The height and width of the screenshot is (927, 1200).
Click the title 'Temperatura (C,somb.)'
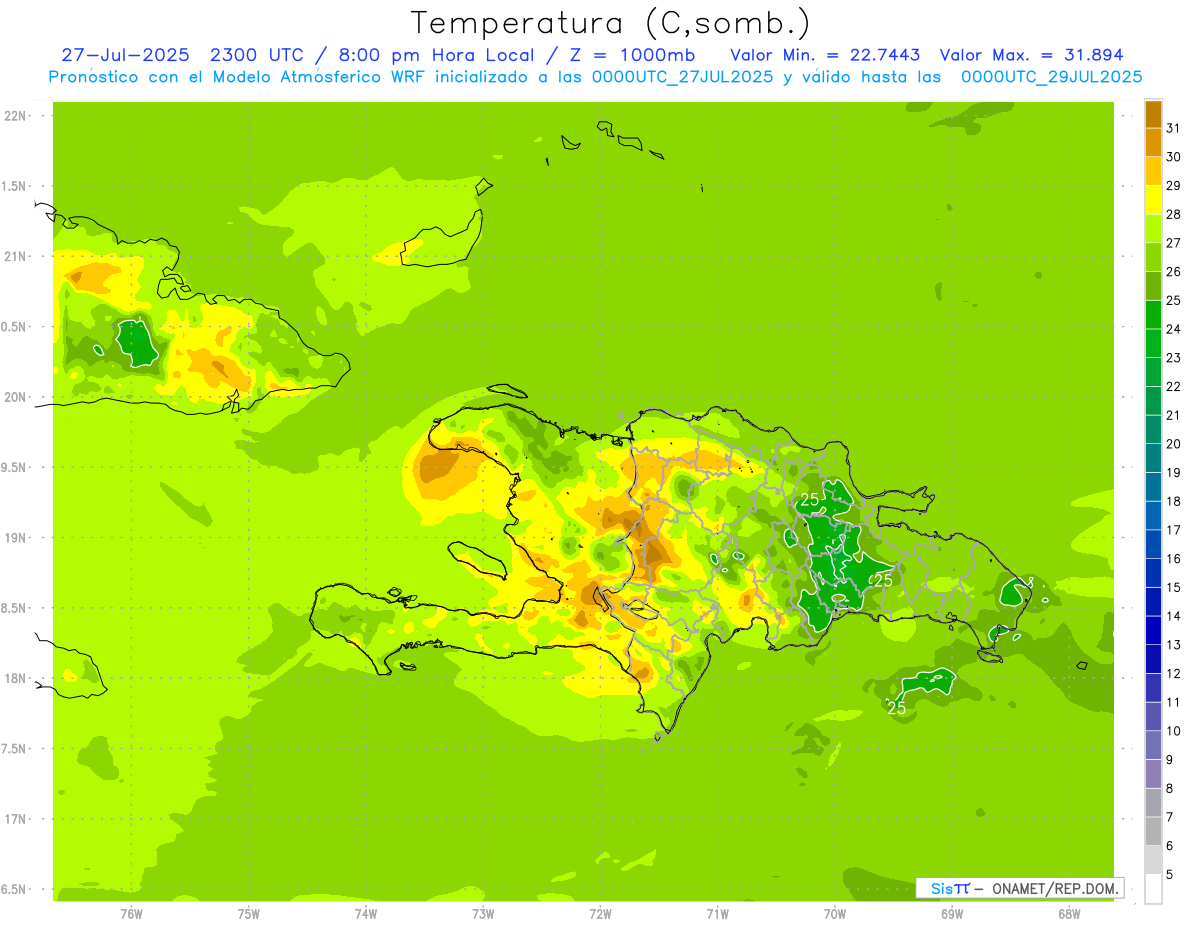(611, 23)
